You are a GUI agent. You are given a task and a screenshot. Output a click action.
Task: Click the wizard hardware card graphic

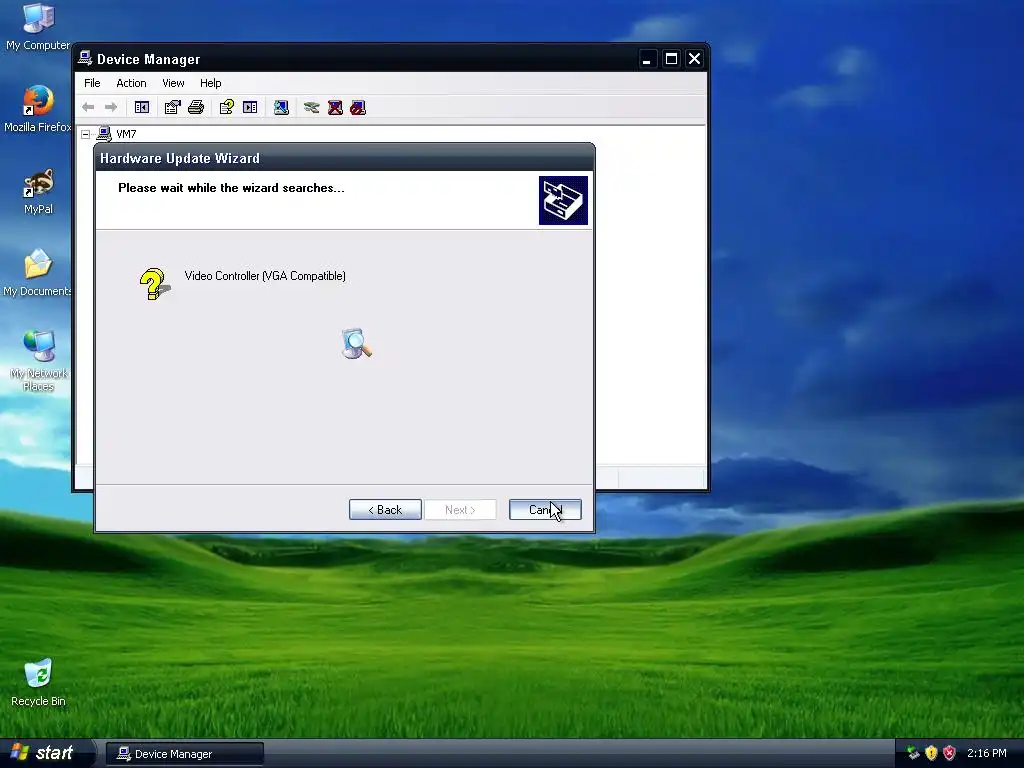coord(563,200)
